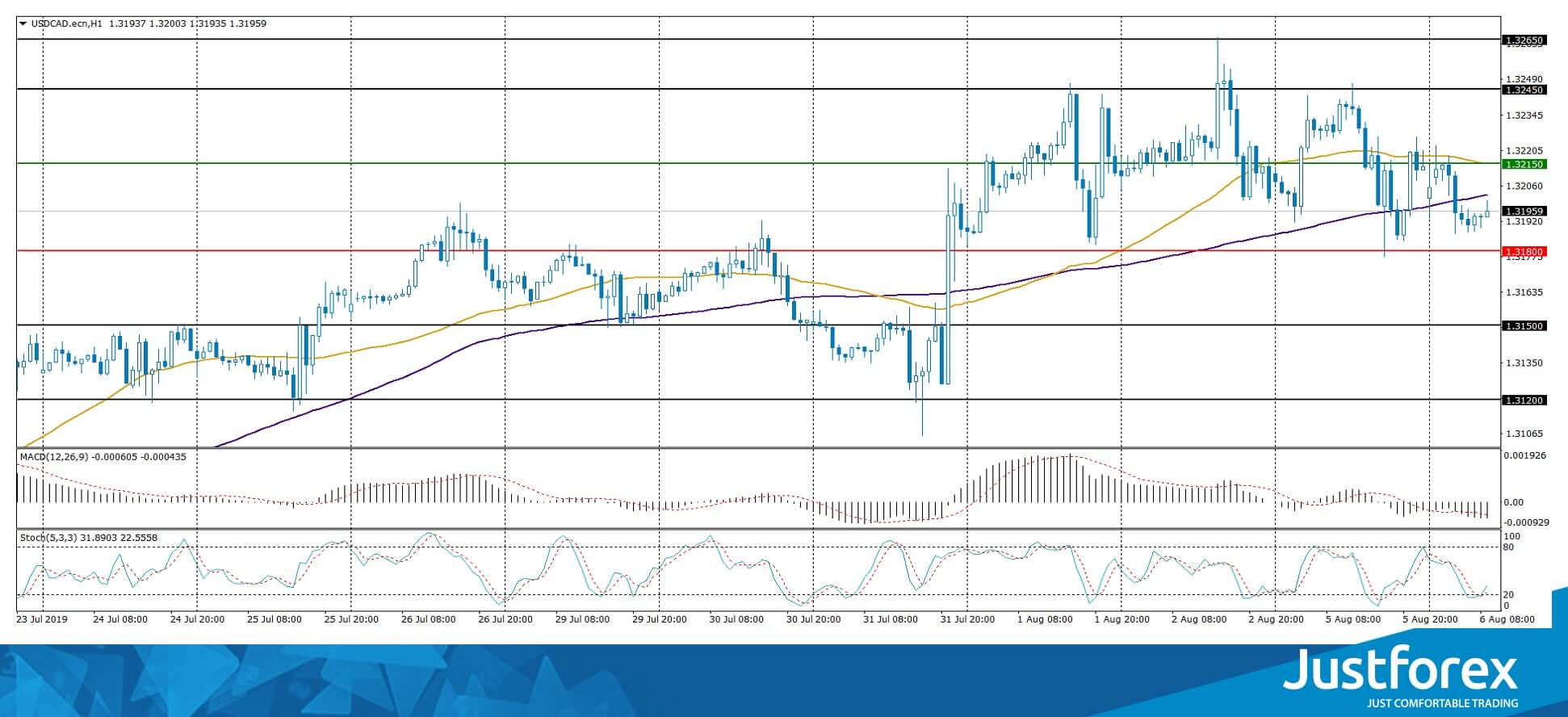The image size is (1568, 717).
Task: Click the 25 Jul 08:00 time label
Action: pyautogui.click(x=275, y=619)
